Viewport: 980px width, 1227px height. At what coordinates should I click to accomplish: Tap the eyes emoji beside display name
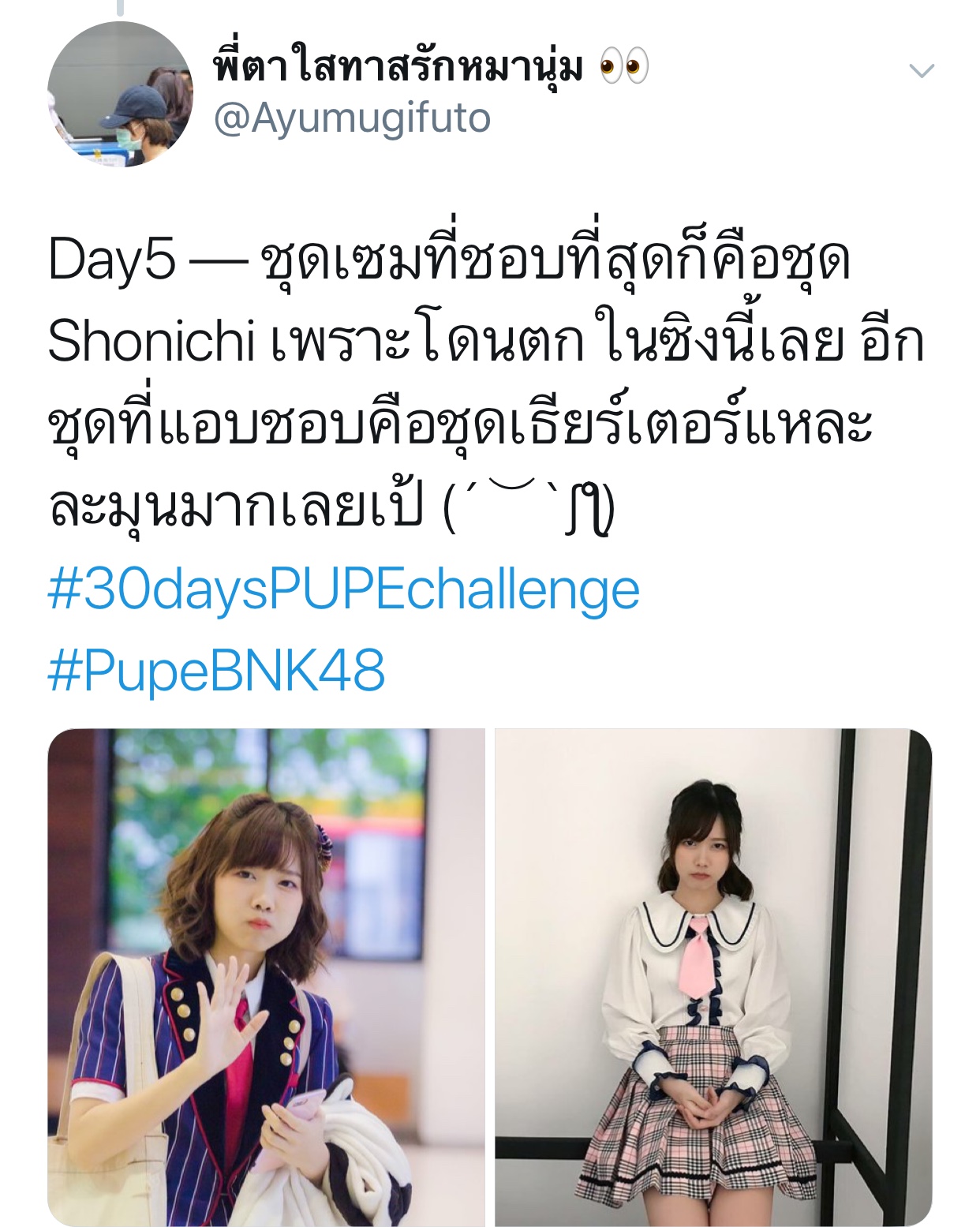[624, 66]
